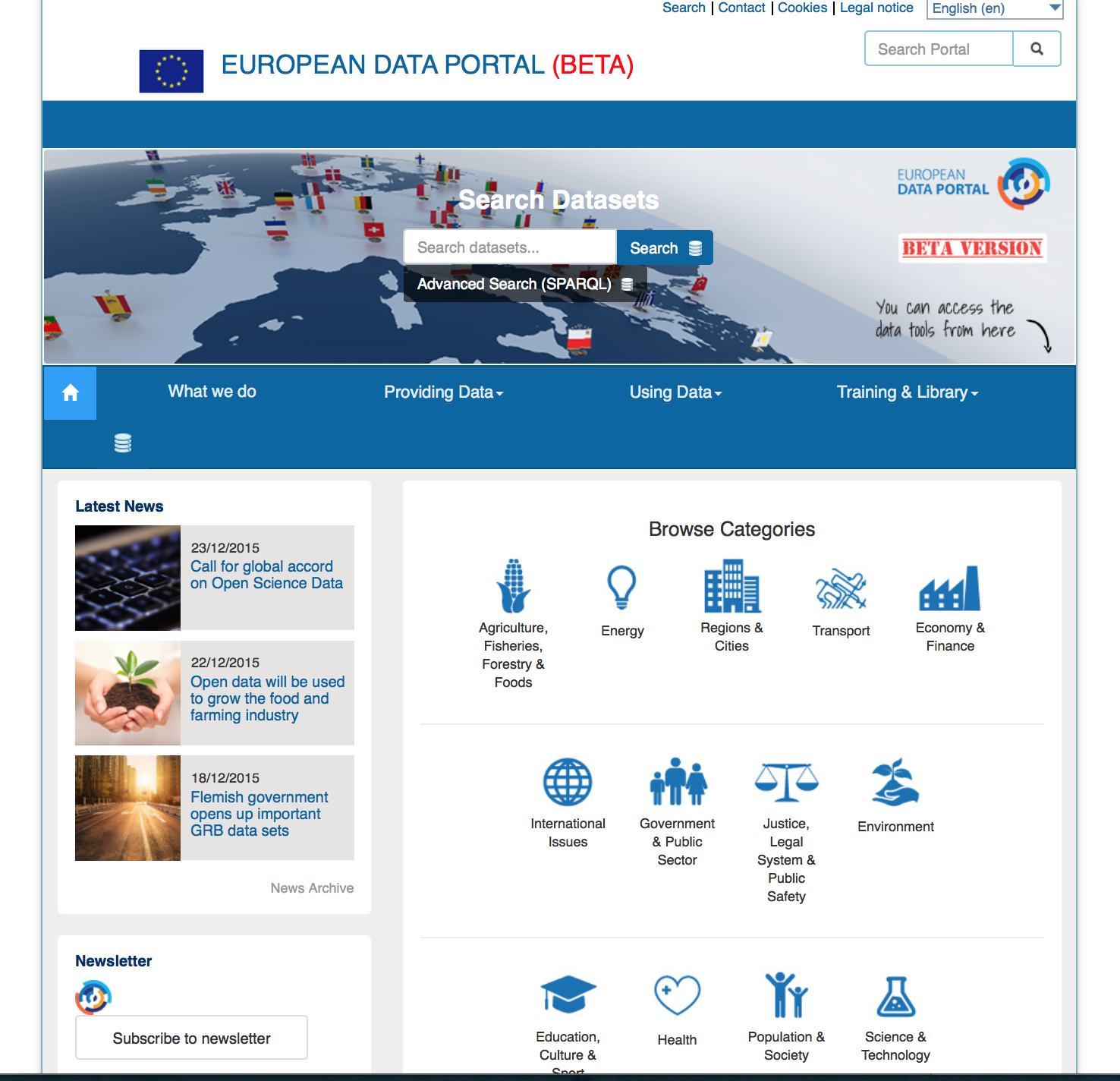This screenshot has width=1120, height=1081.
Task: Focus the Search Portal input field
Action: 939,49
